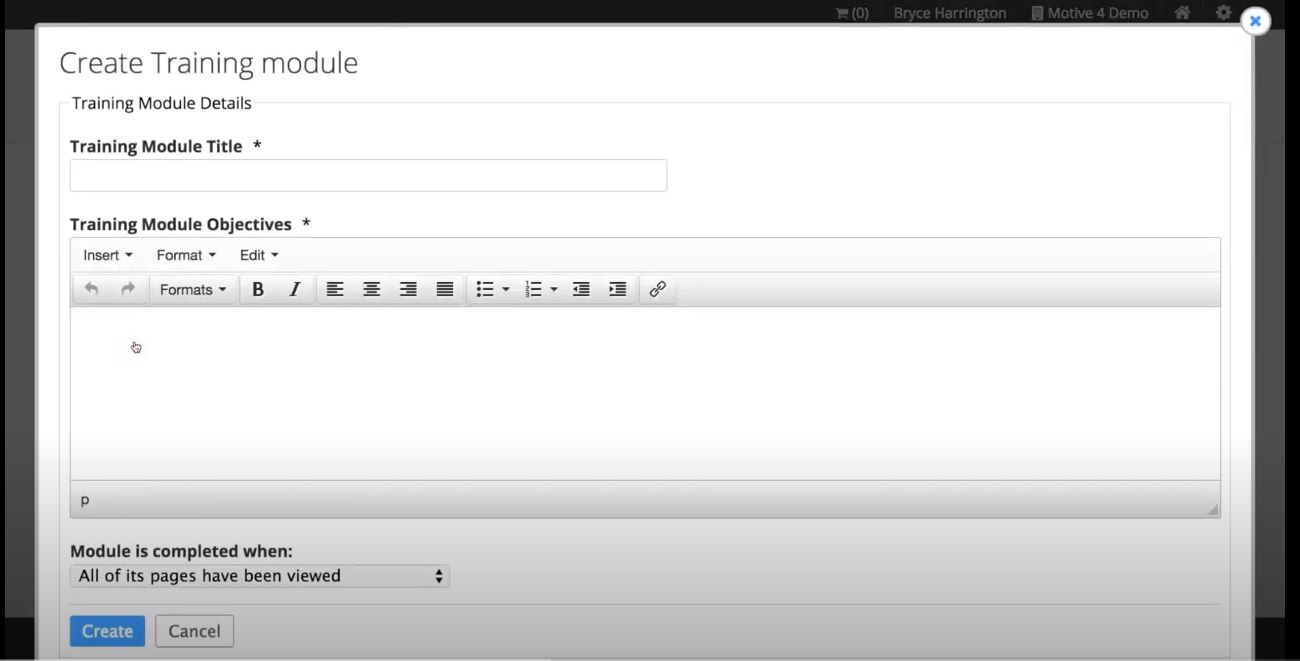Decrease indent of text
Viewport: 1300px width, 661px height.
[x=581, y=289]
